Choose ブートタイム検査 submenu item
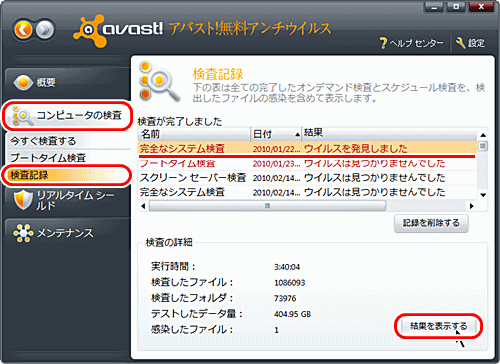This screenshot has height=364, width=500. tap(68, 157)
